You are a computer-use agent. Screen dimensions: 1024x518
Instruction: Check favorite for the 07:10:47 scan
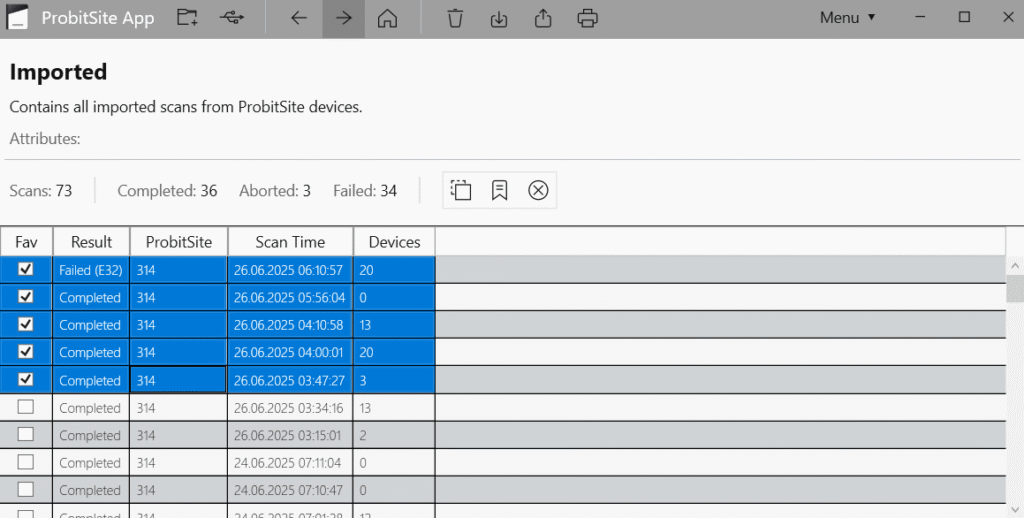point(25,489)
